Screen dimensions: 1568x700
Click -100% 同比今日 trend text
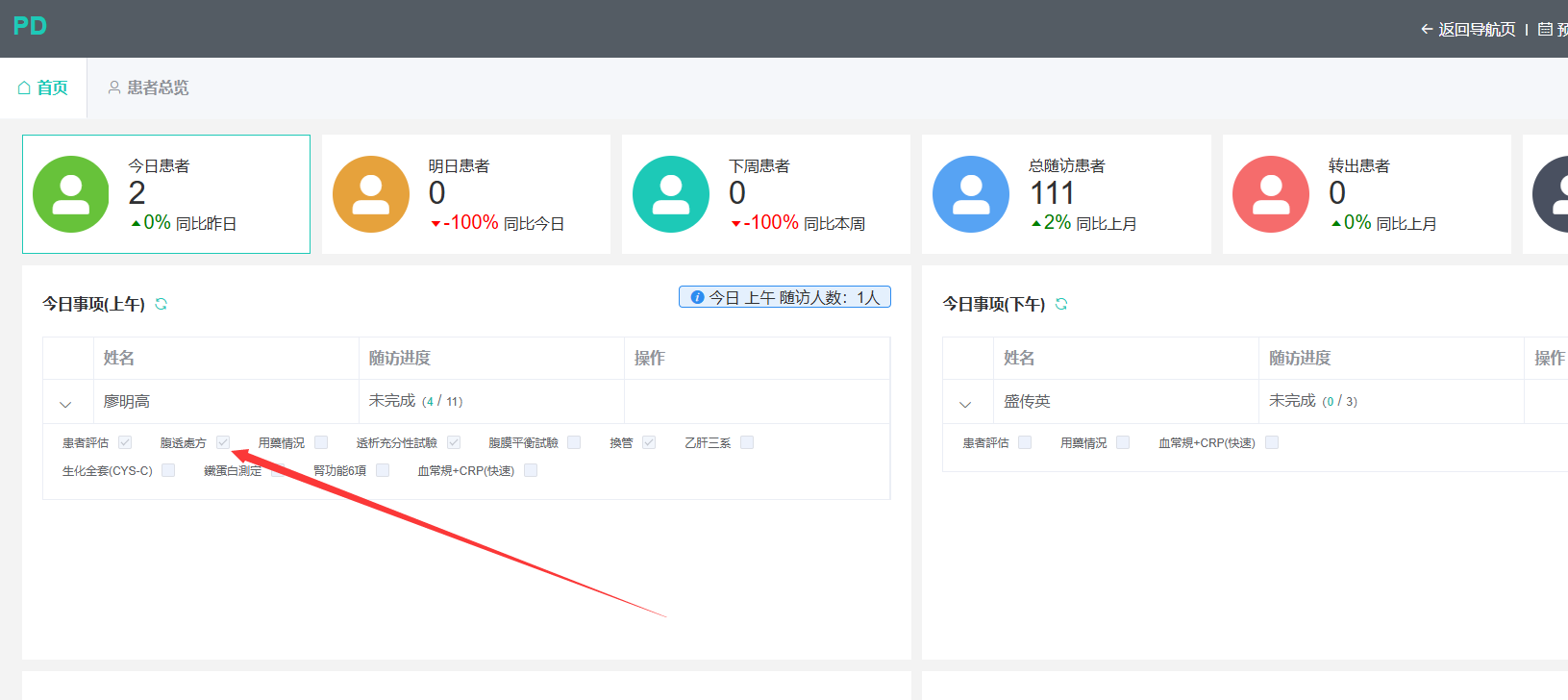498,223
